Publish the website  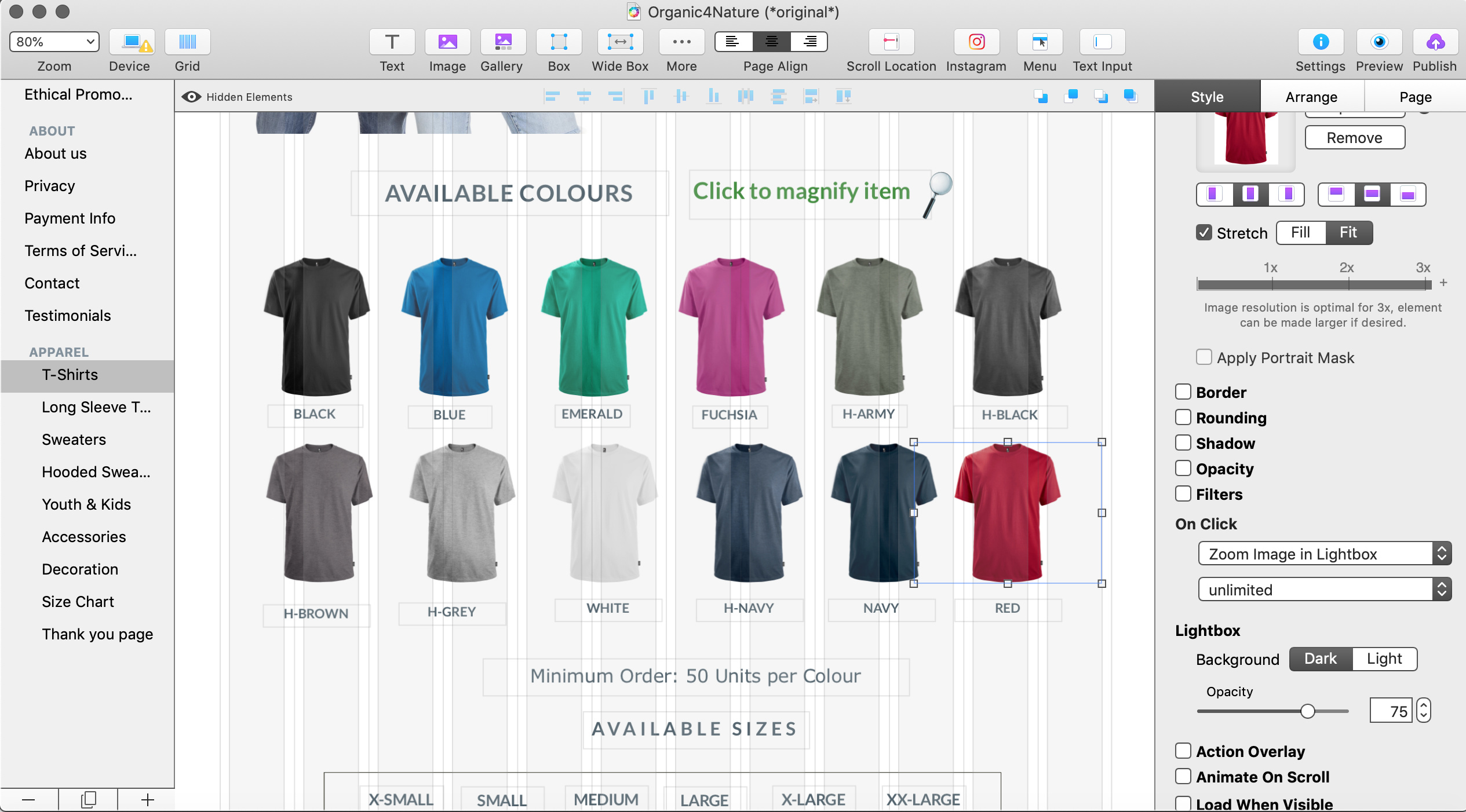[x=1435, y=42]
